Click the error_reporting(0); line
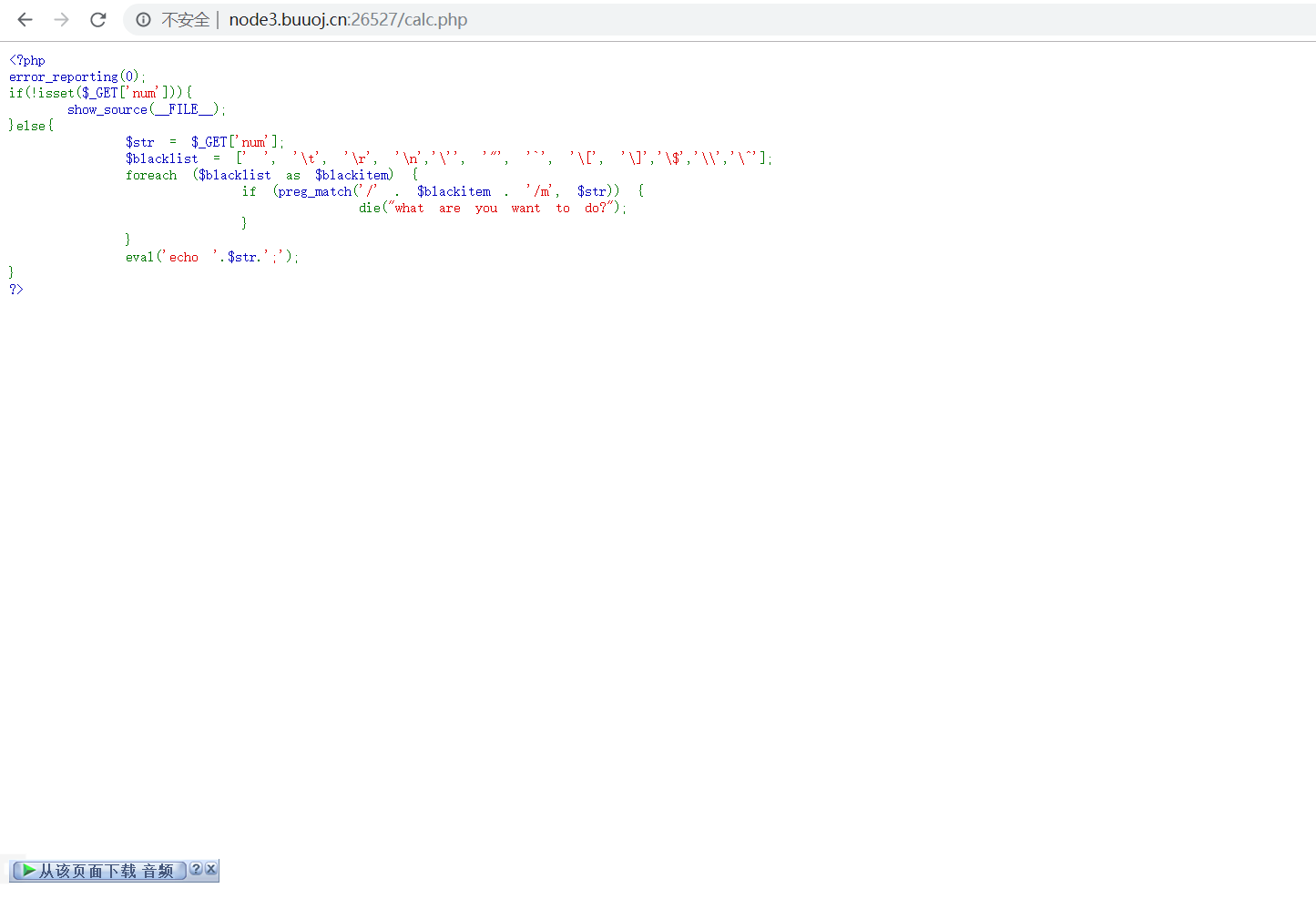Viewport: 1316px width, 899px height. tap(77, 77)
